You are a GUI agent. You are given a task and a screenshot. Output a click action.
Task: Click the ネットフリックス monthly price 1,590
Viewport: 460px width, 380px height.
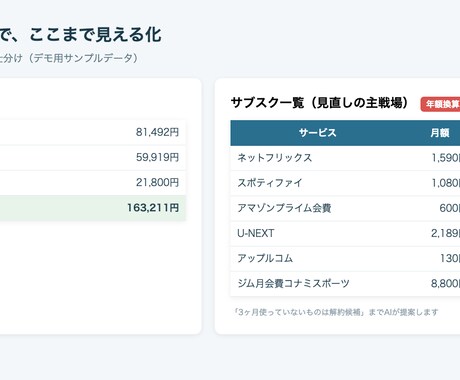pyautogui.click(x=446, y=158)
